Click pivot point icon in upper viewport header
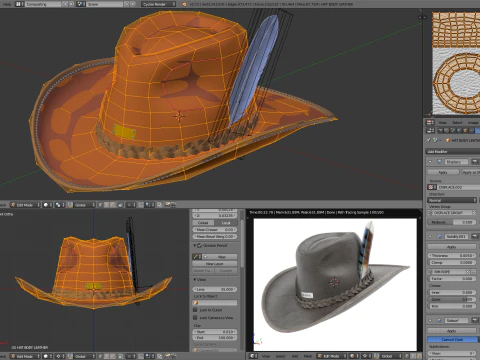This screenshot has width=480, height=360. coord(59,205)
